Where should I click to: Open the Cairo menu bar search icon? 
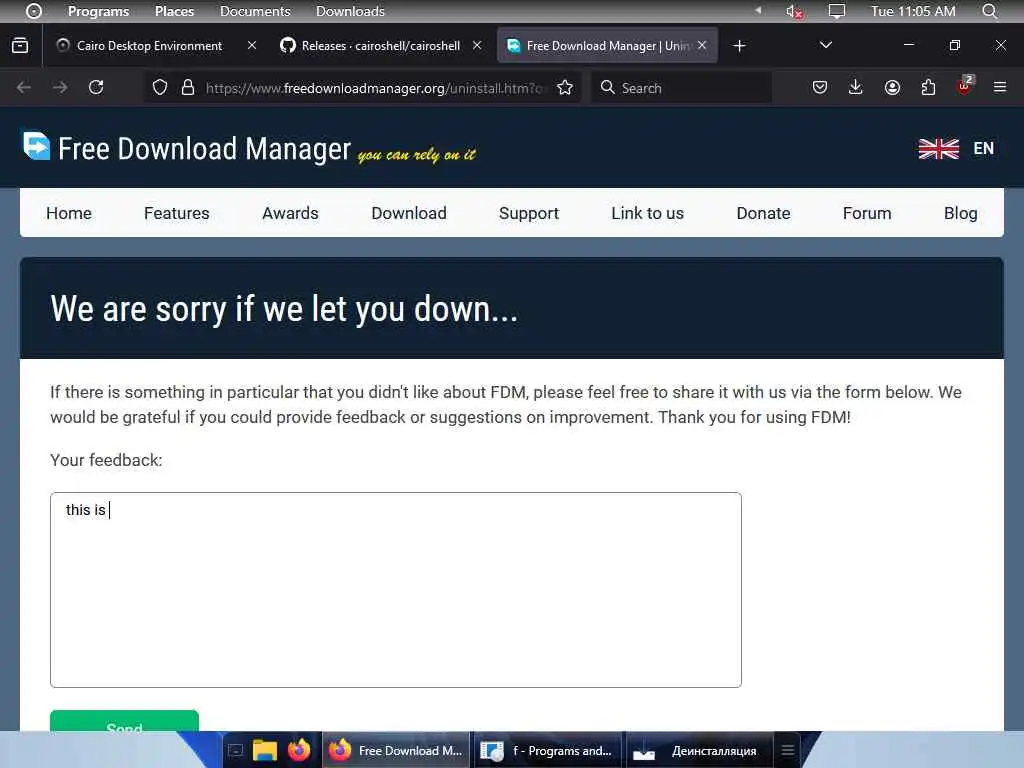click(989, 11)
